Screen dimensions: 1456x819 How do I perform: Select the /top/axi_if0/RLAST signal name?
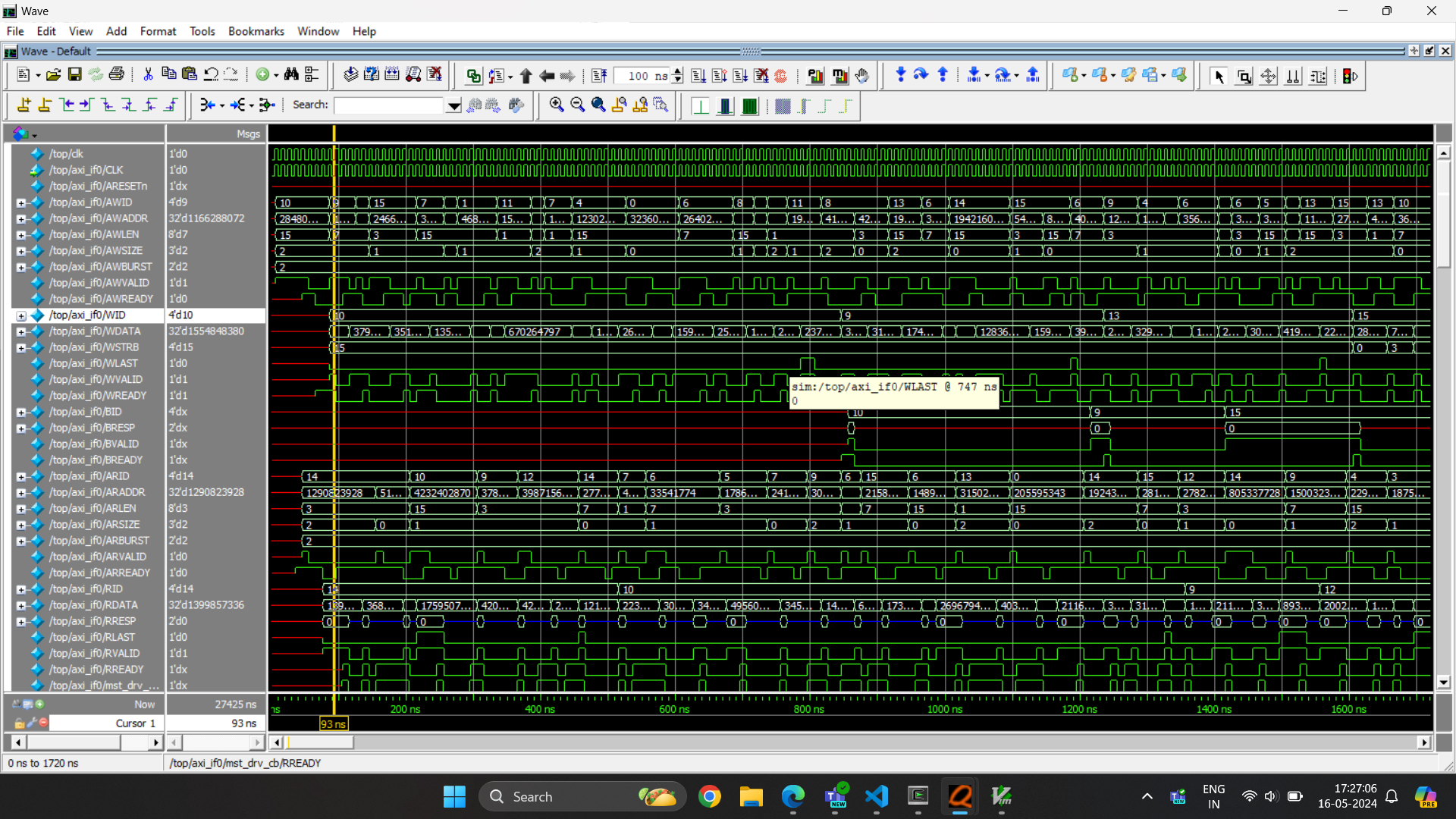click(92, 638)
